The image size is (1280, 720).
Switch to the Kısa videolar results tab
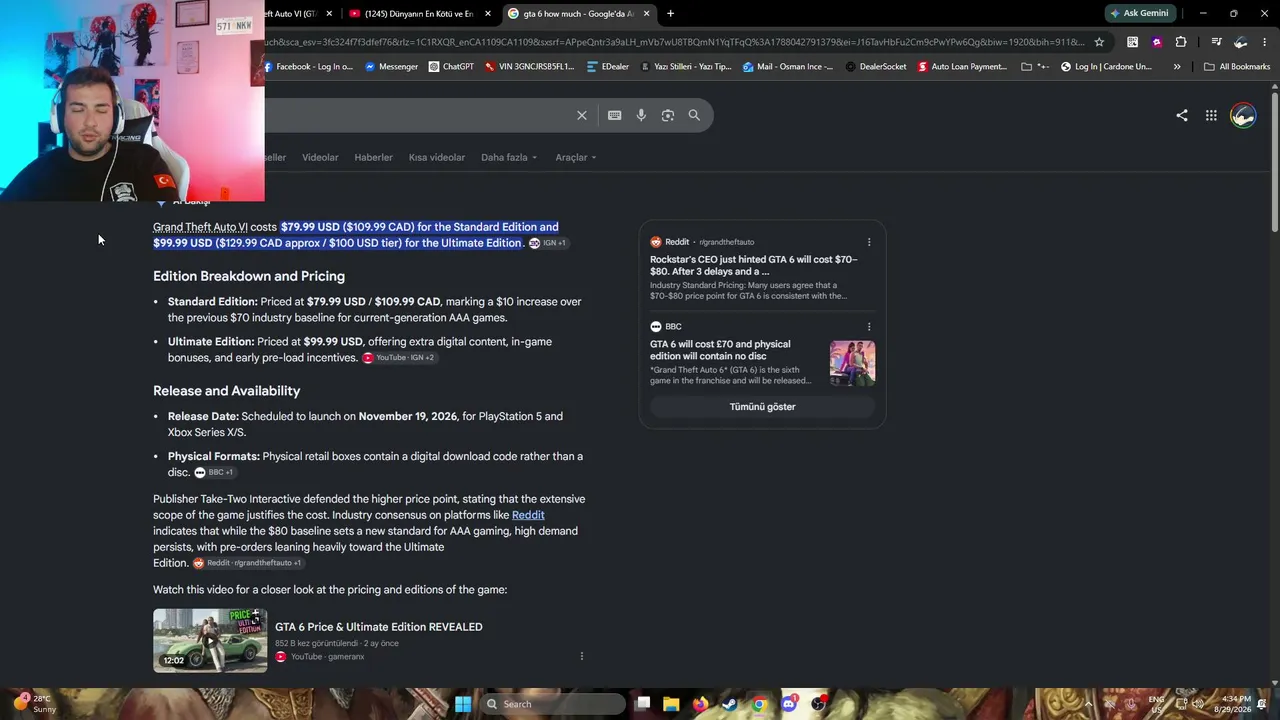point(437,157)
